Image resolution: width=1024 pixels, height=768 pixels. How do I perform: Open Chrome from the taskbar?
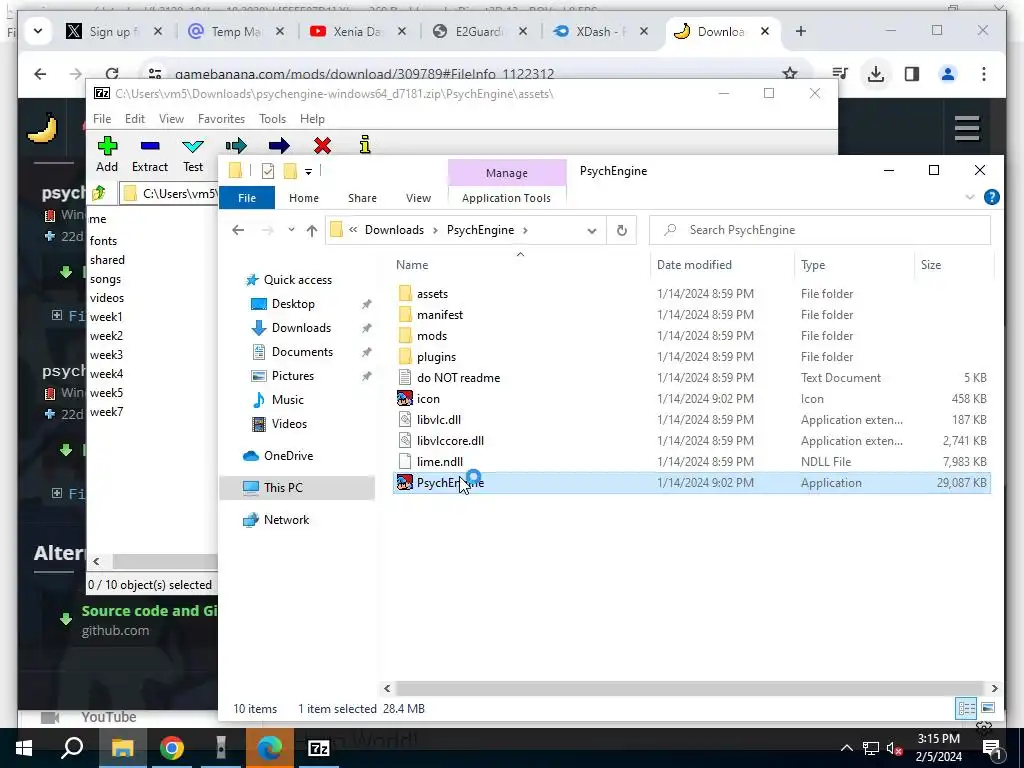pyautogui.click(x=172, y=748)
